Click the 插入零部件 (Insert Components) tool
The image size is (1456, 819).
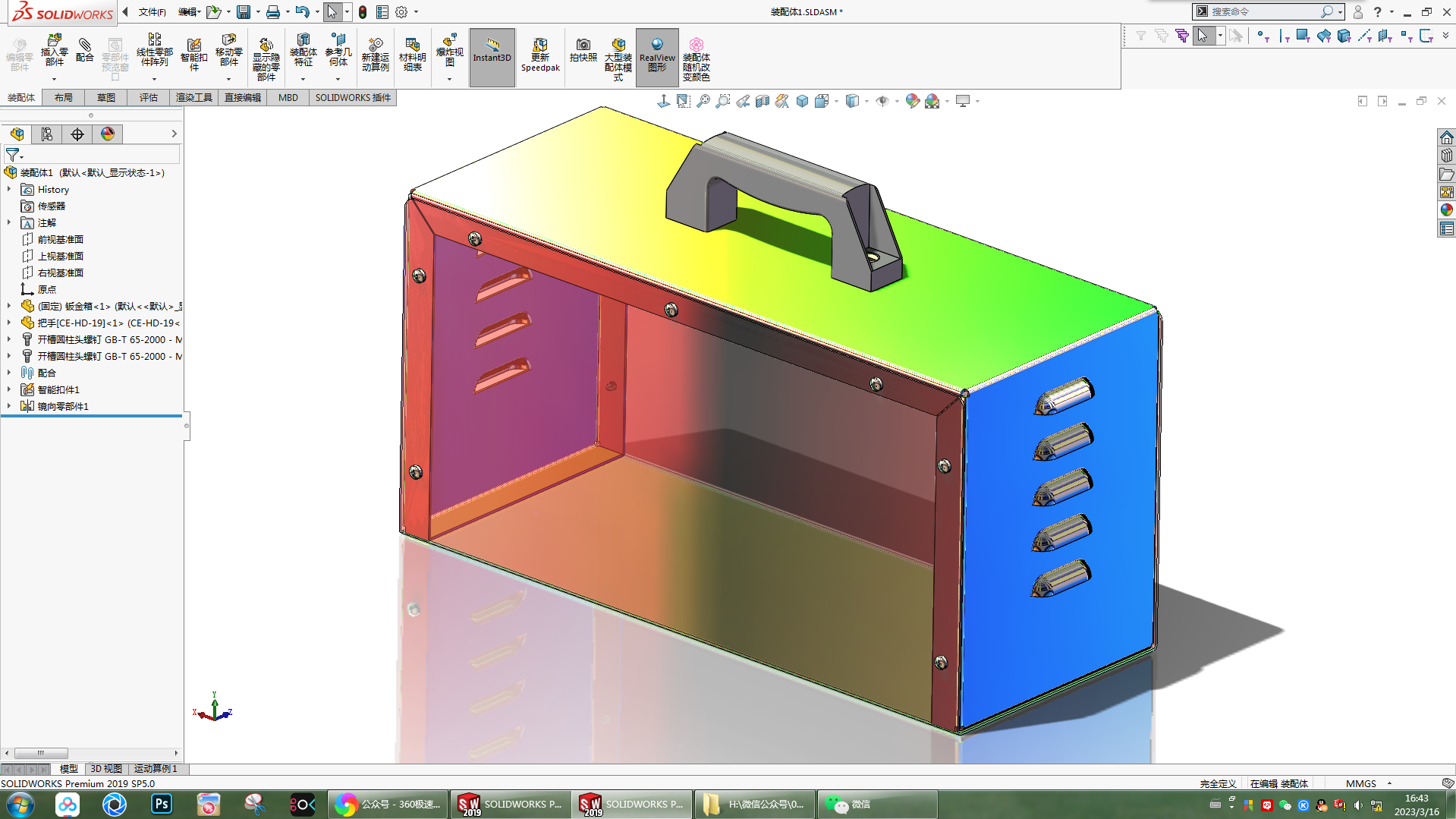54,50
